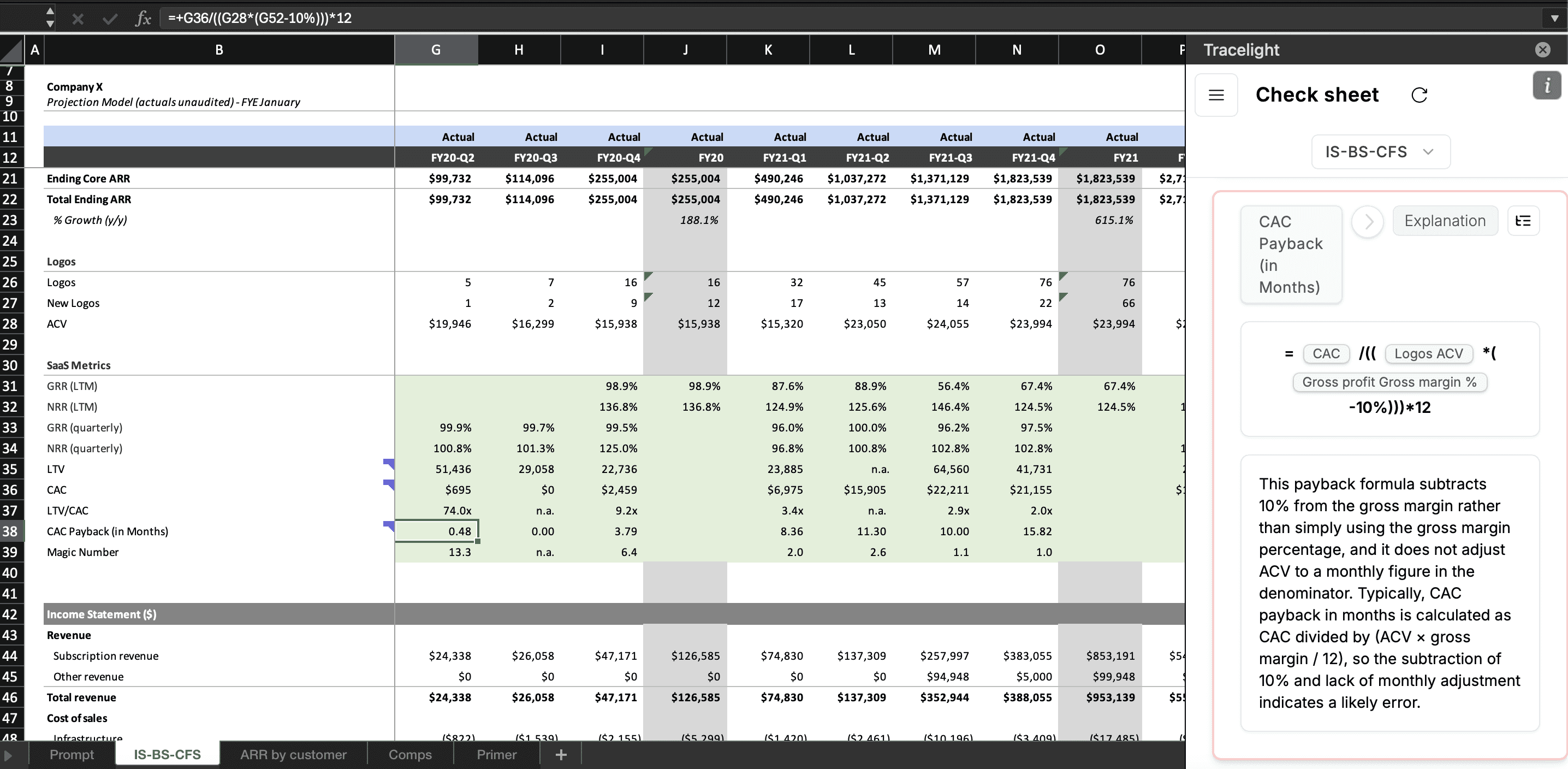This screenshot has width=1568, height=769.
Task: Click the Logos ACV reference chip
Action: pyautogui.click(x=1429, y=354)
